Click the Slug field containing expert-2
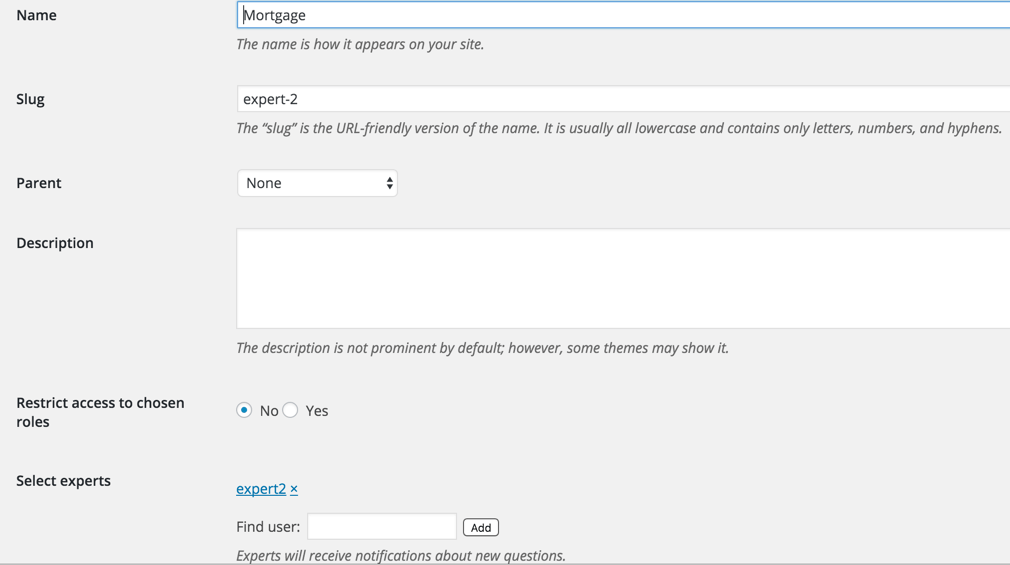Viewport: 1010px width, 565px height. (622, 99)
